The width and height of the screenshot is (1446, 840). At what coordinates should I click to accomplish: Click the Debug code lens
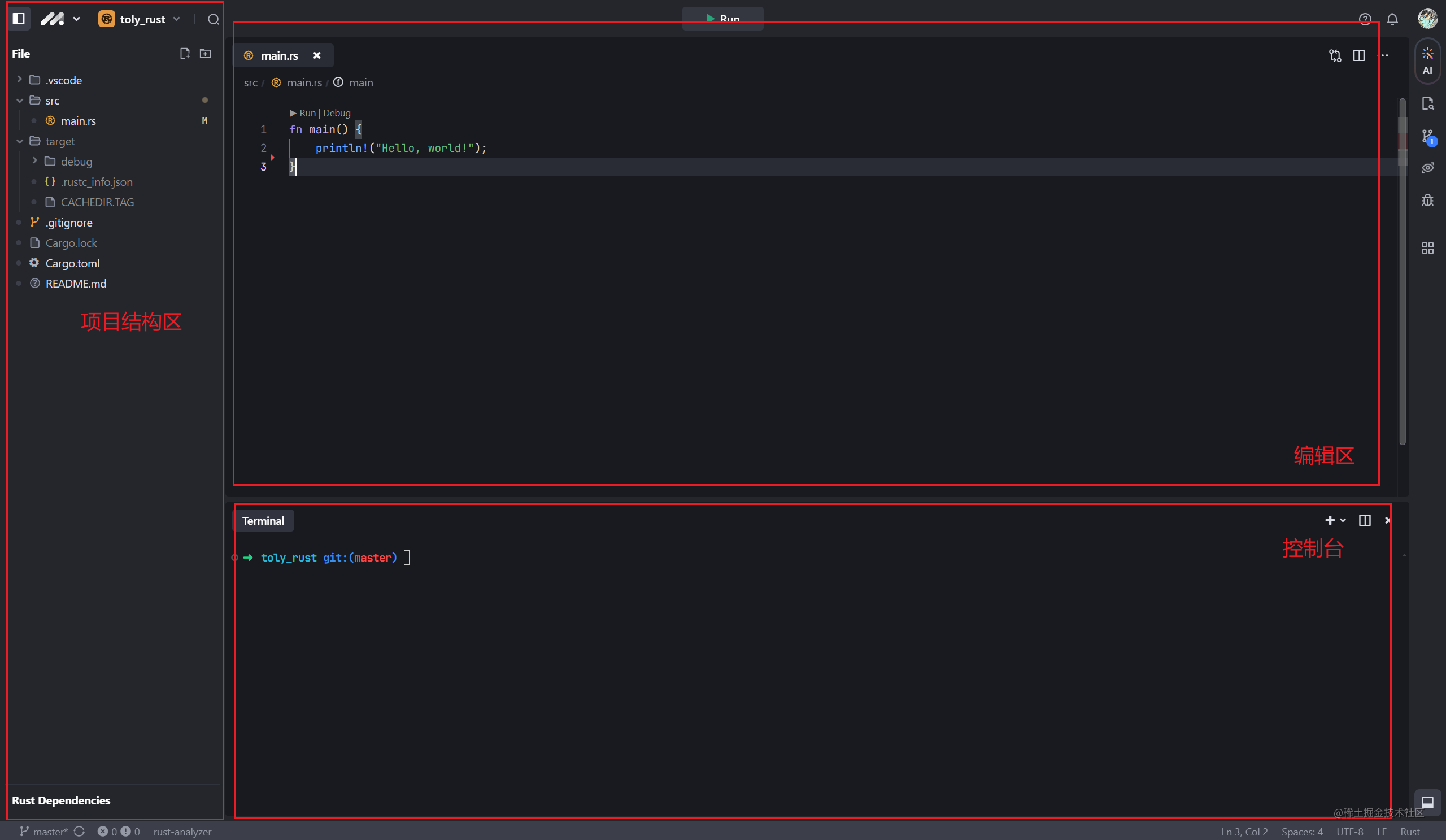tap(336, 113)
